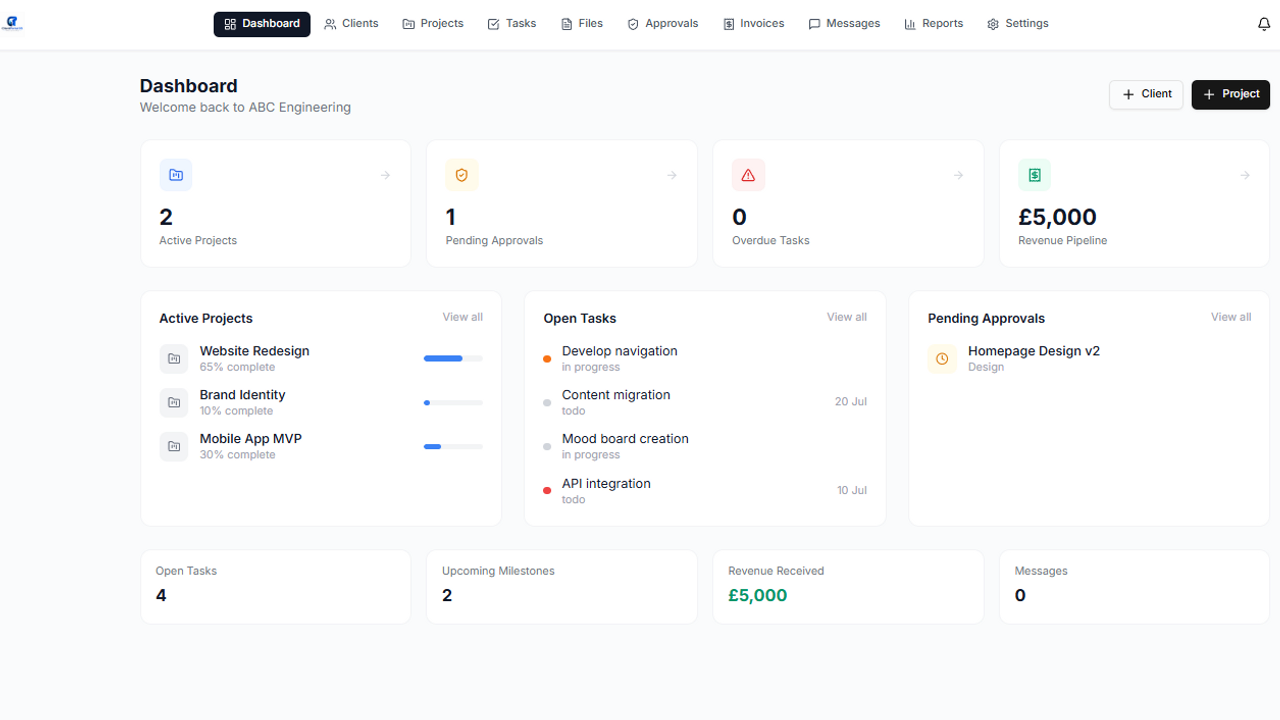Screen dimensions: 1280x720
Task: Click grey status dot for Mood board creation
Action: (x=547, y=447)
